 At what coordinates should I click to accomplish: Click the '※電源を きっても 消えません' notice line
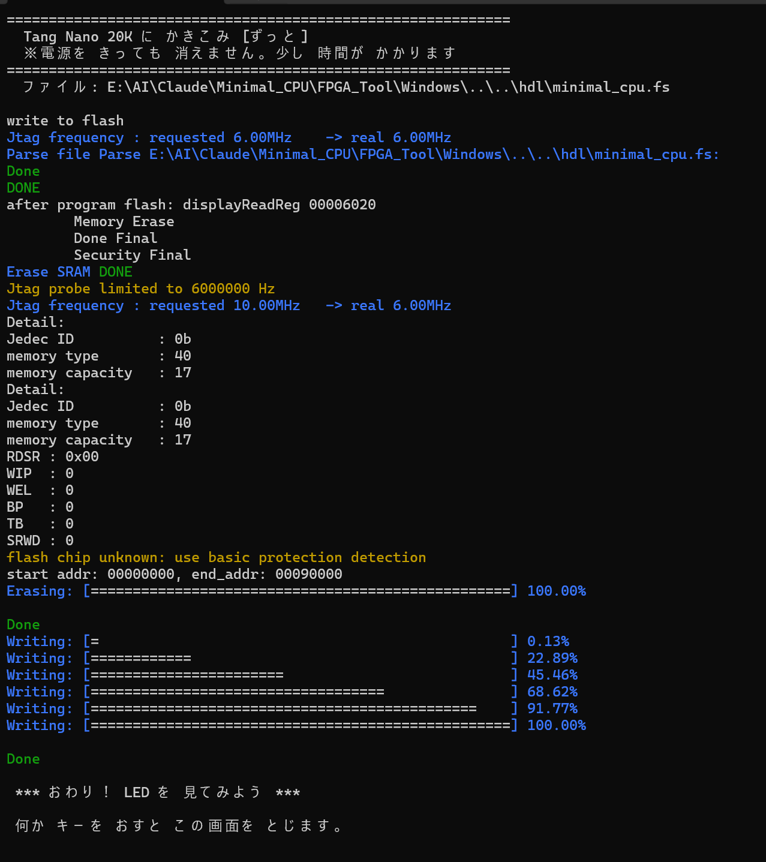click(x=240, y=53)
